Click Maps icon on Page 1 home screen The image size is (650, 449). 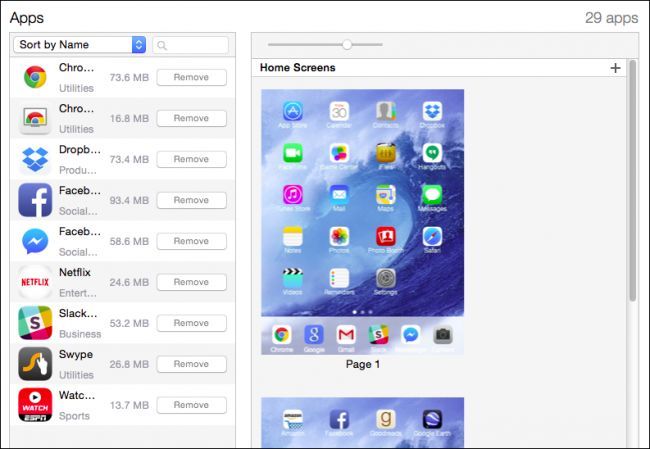click(386, 194)
